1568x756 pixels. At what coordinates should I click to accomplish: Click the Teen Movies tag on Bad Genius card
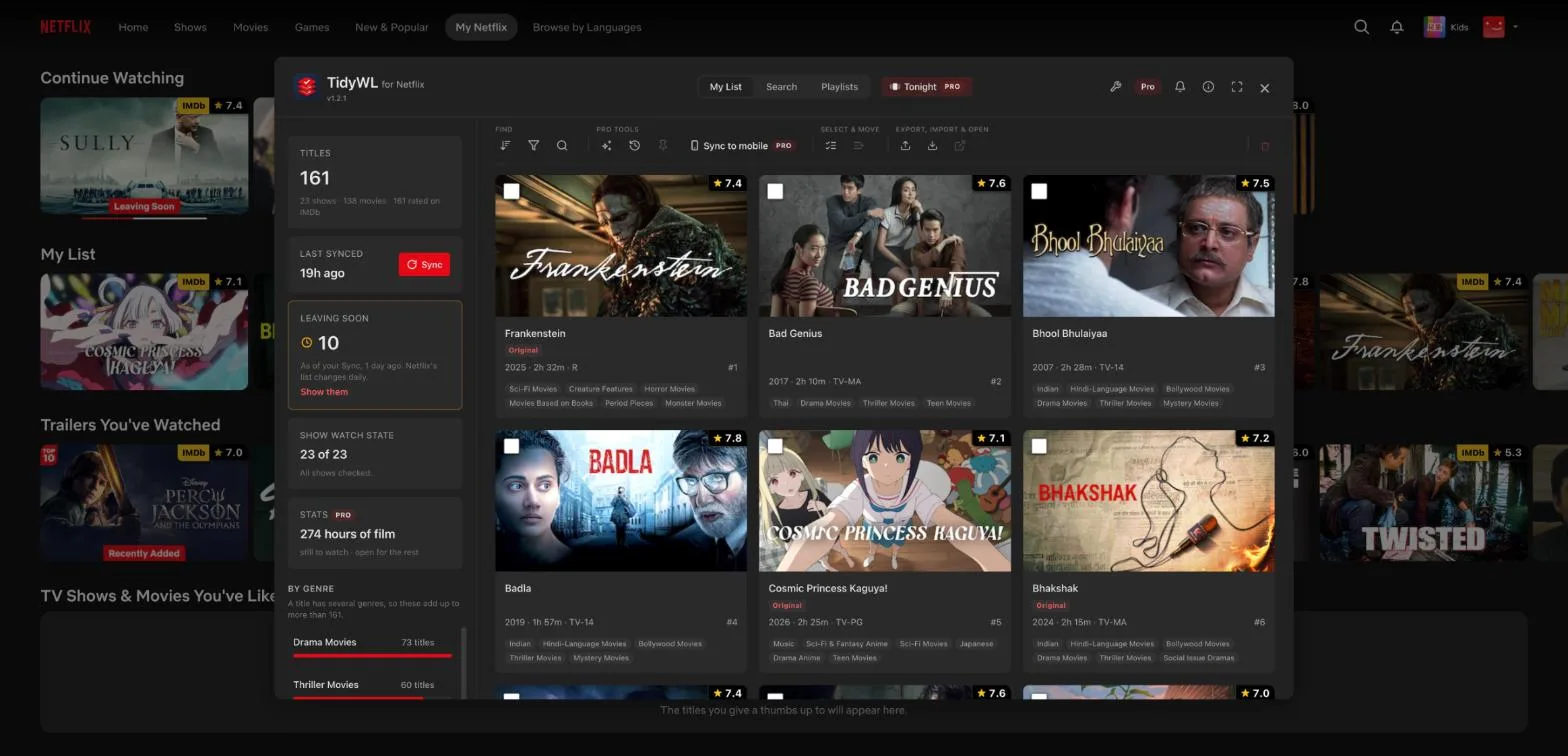click(949, 403)
